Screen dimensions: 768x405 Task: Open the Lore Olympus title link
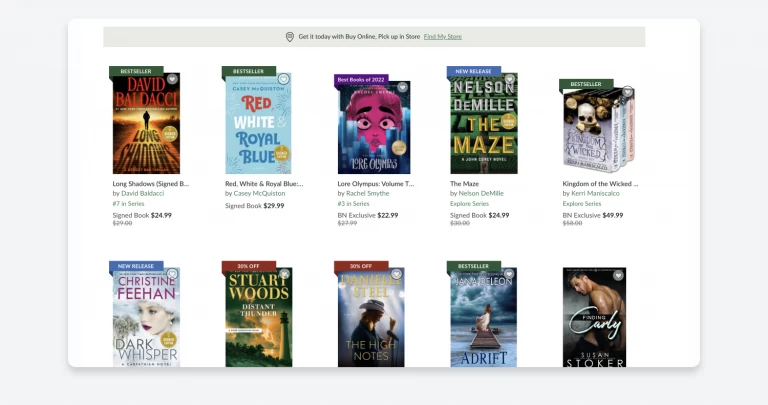(375, 184)
